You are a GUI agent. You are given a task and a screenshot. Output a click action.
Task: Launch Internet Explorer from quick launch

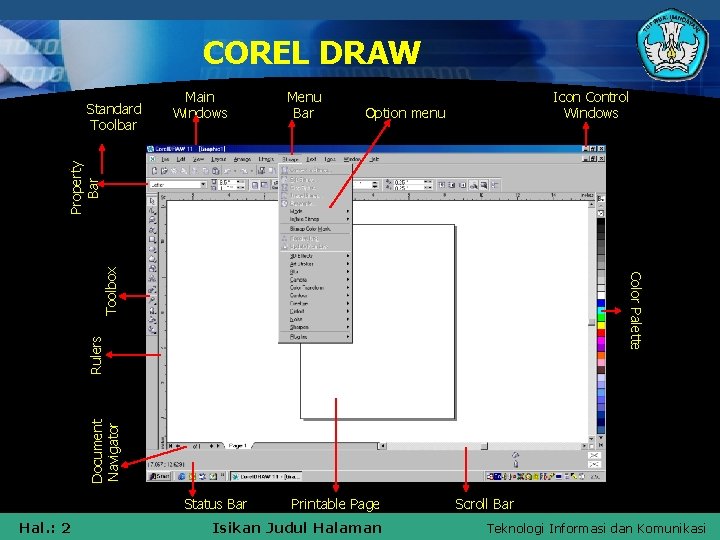click(181, 477)
